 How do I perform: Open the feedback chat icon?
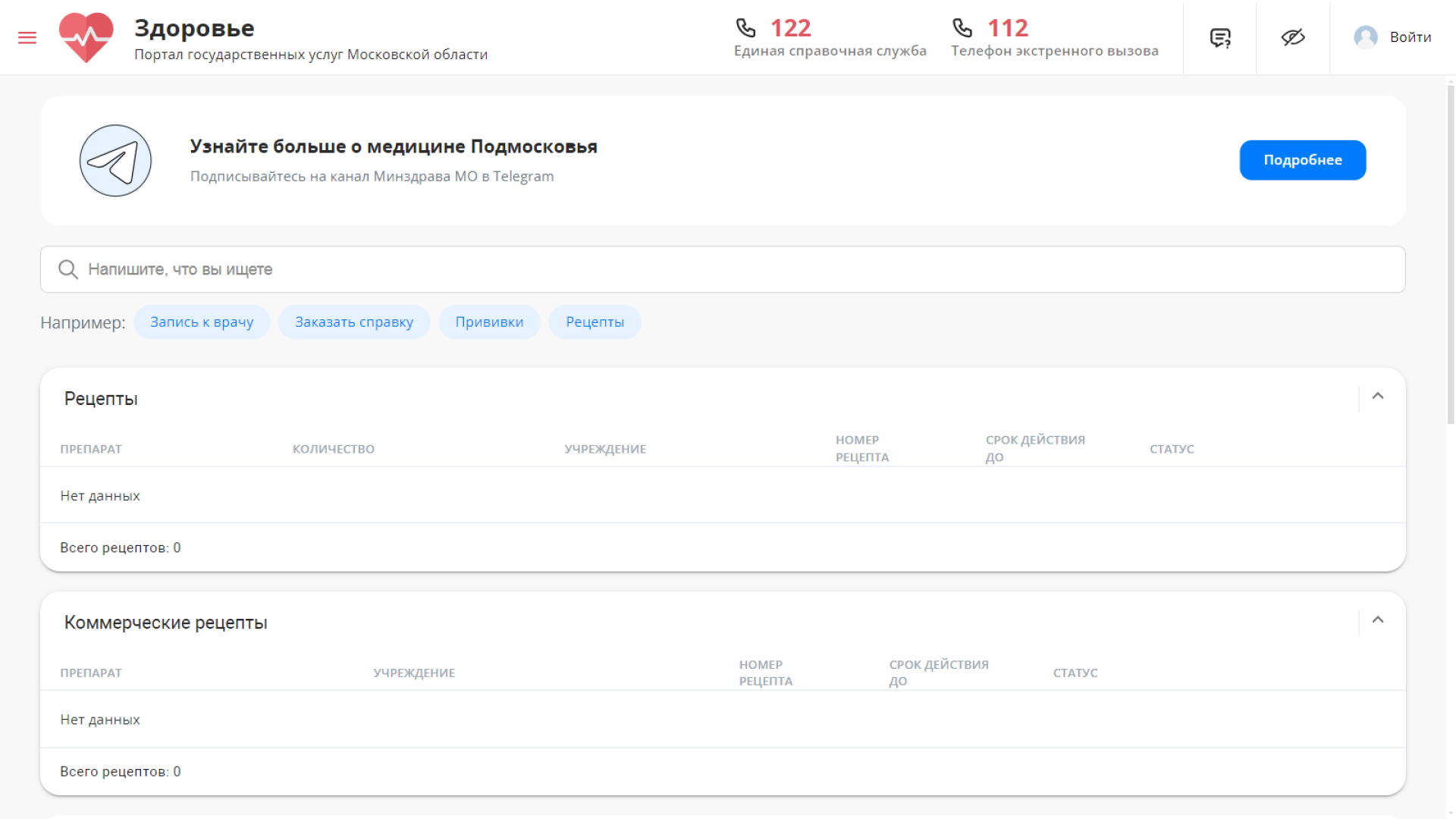coord(1220,37)
